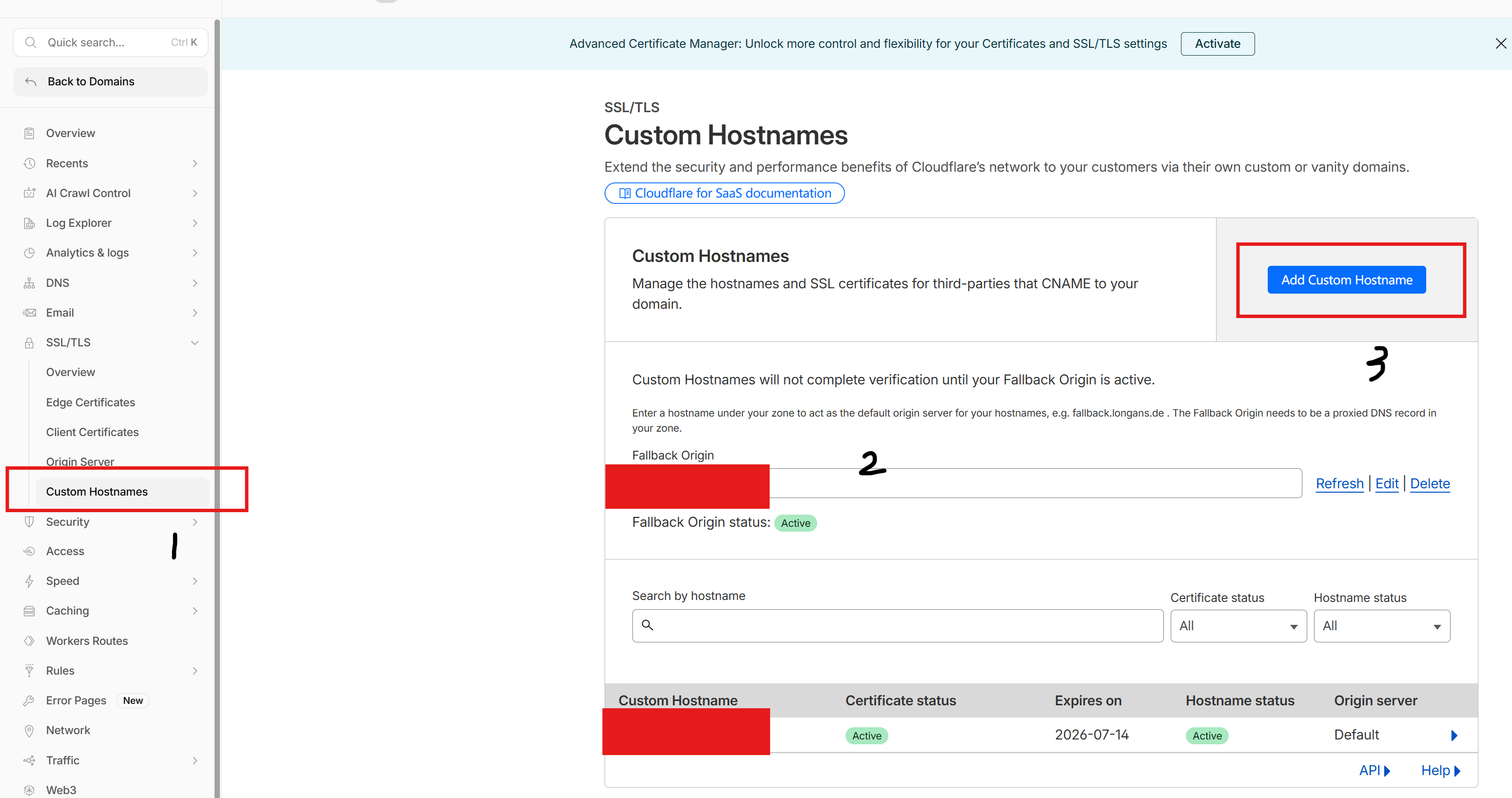Click the Error Pages wrench icon
Screen dimensions: 1512x798
pos(29,700)
